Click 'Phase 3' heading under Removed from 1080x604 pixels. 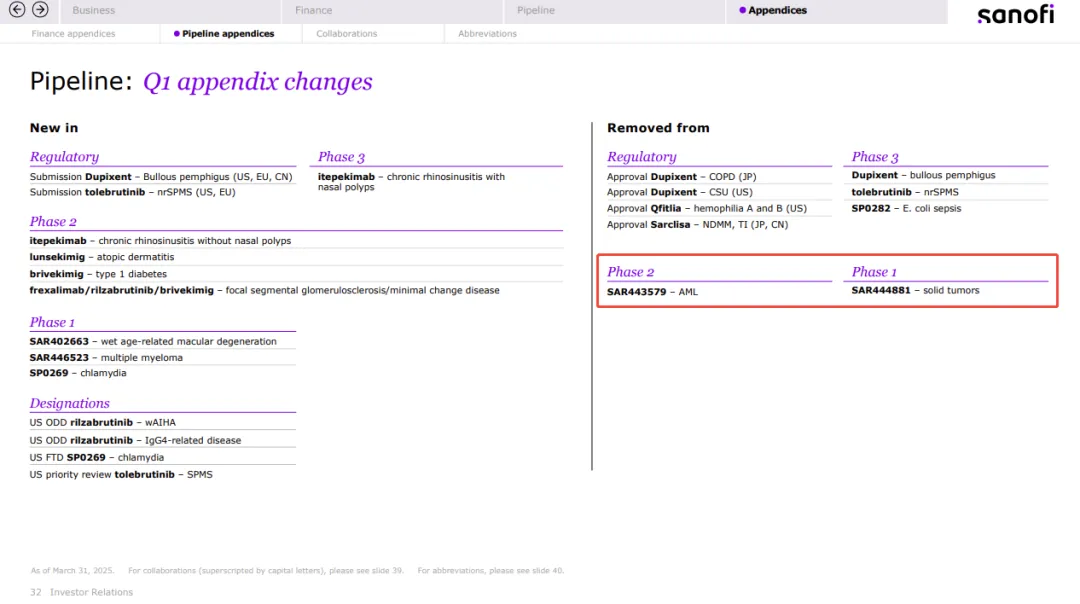[875, 157]
